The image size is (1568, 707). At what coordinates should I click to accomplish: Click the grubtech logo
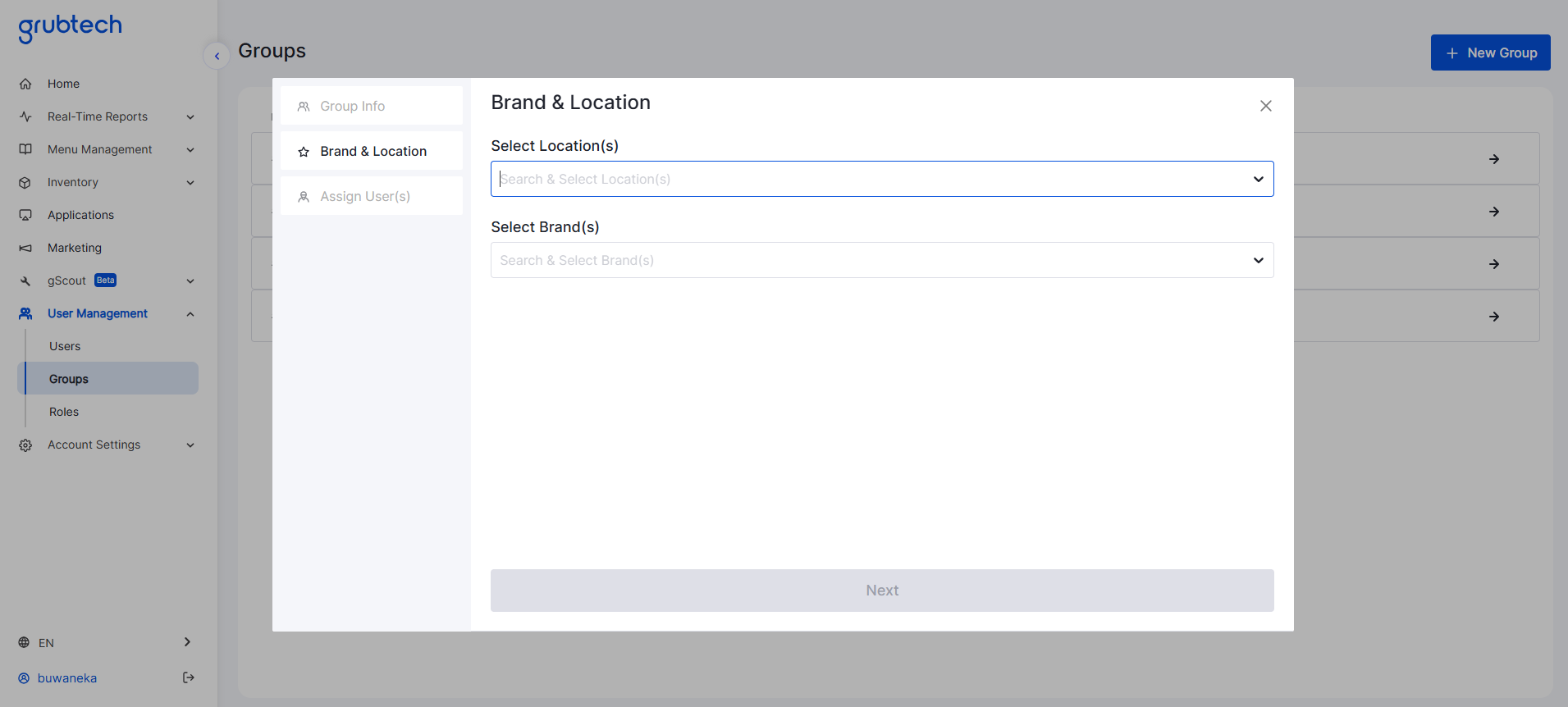tap(70, 28)
